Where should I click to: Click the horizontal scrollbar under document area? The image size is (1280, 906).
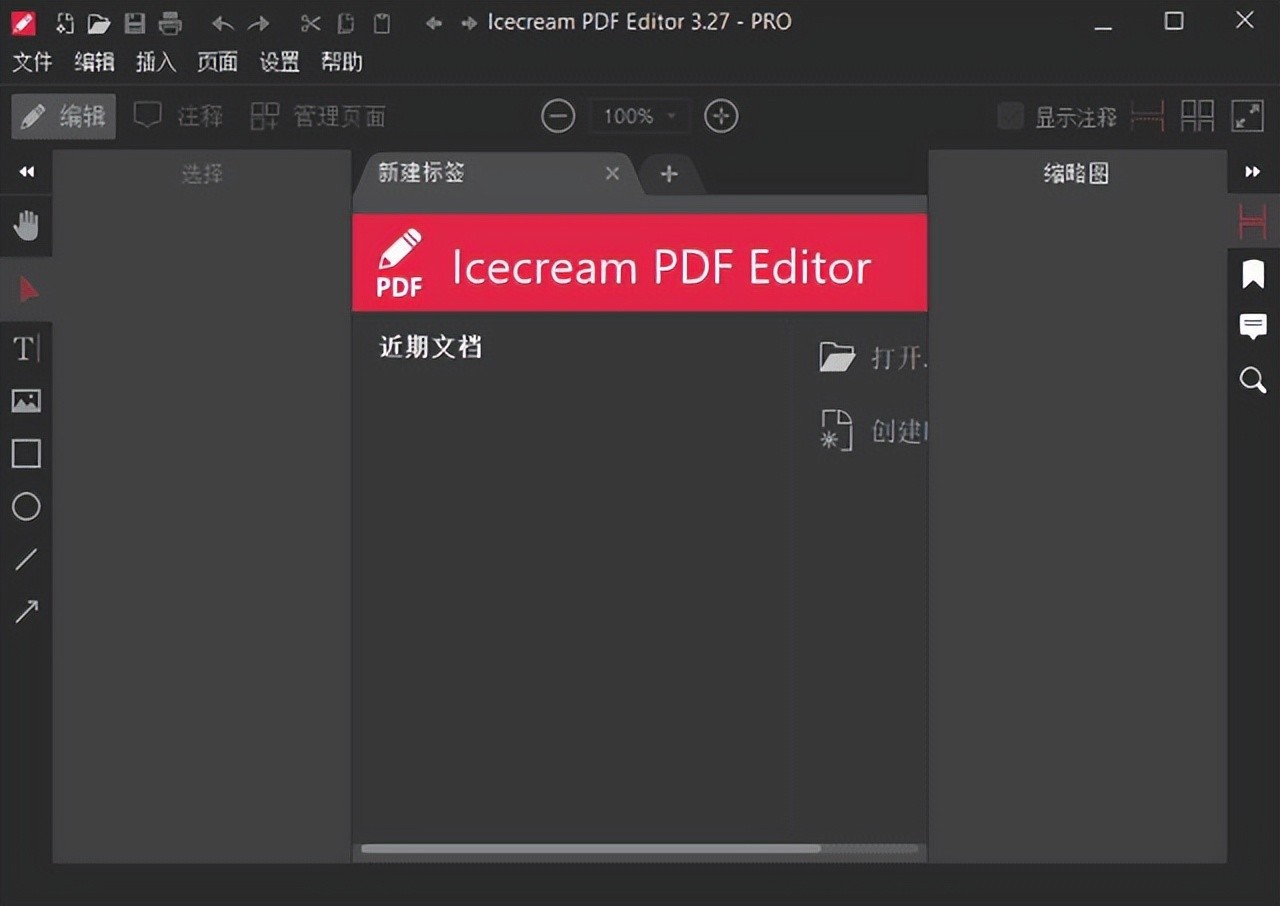(x=591, y=849)
